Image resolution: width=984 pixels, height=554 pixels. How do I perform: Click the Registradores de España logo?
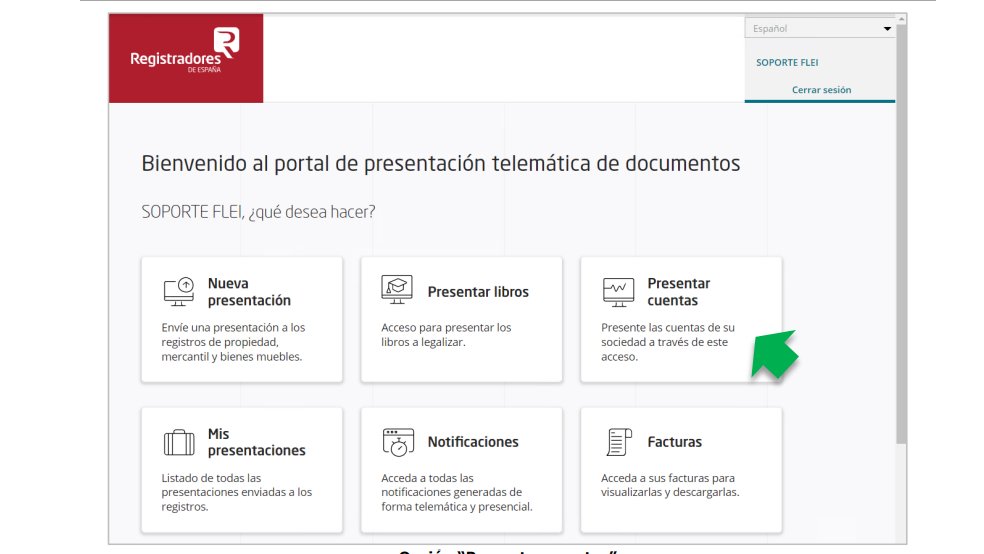pos(186,58)
